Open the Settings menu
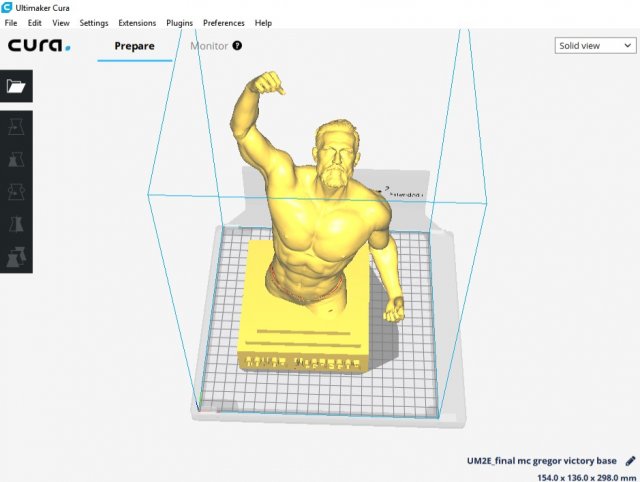This screenshot has height=482, width=640. click(x=93, y=23)
